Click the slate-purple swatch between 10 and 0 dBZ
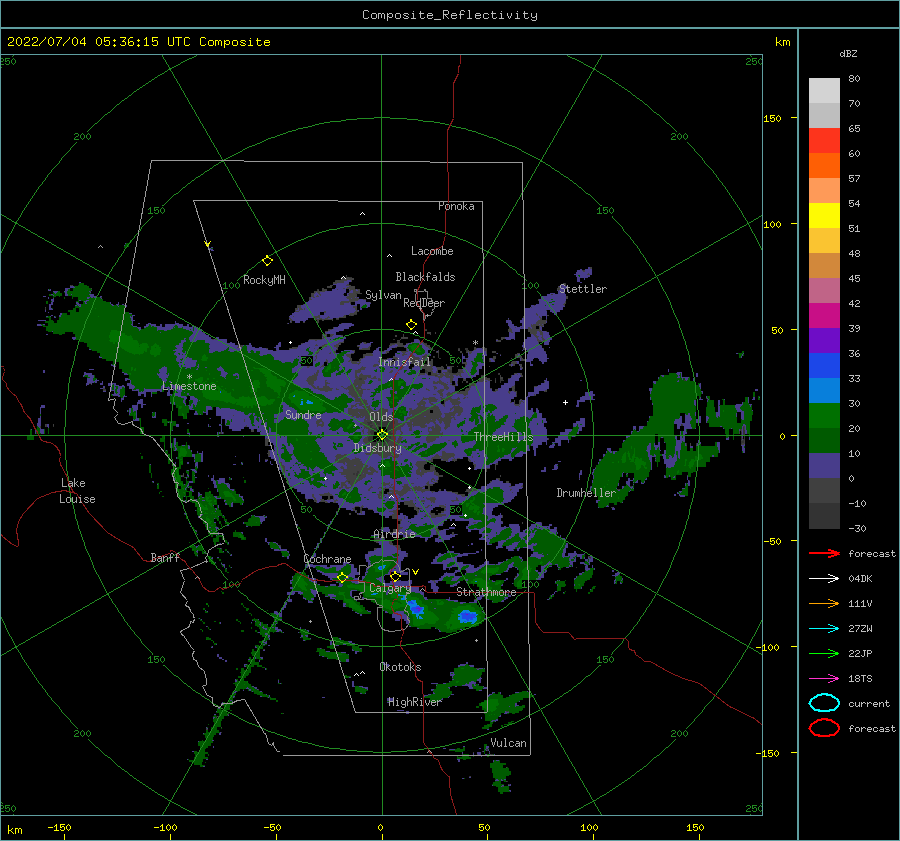Viewport: 900px width, 841px height. [824, 466]
